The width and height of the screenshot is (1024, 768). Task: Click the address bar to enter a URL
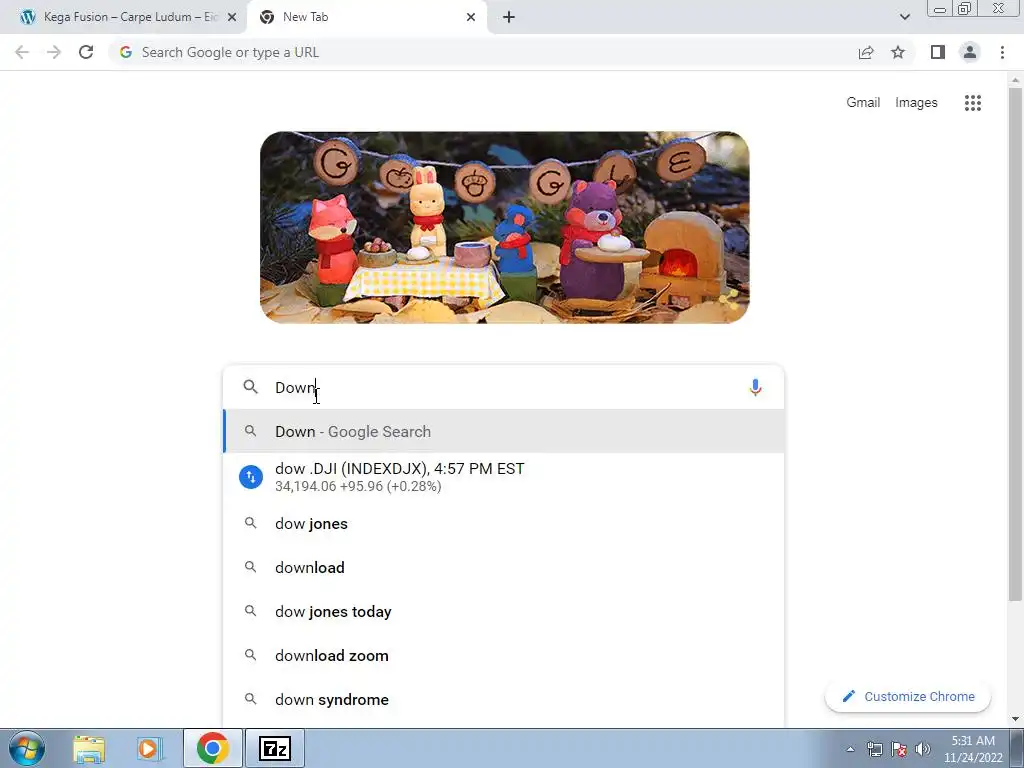click(483, 52)
